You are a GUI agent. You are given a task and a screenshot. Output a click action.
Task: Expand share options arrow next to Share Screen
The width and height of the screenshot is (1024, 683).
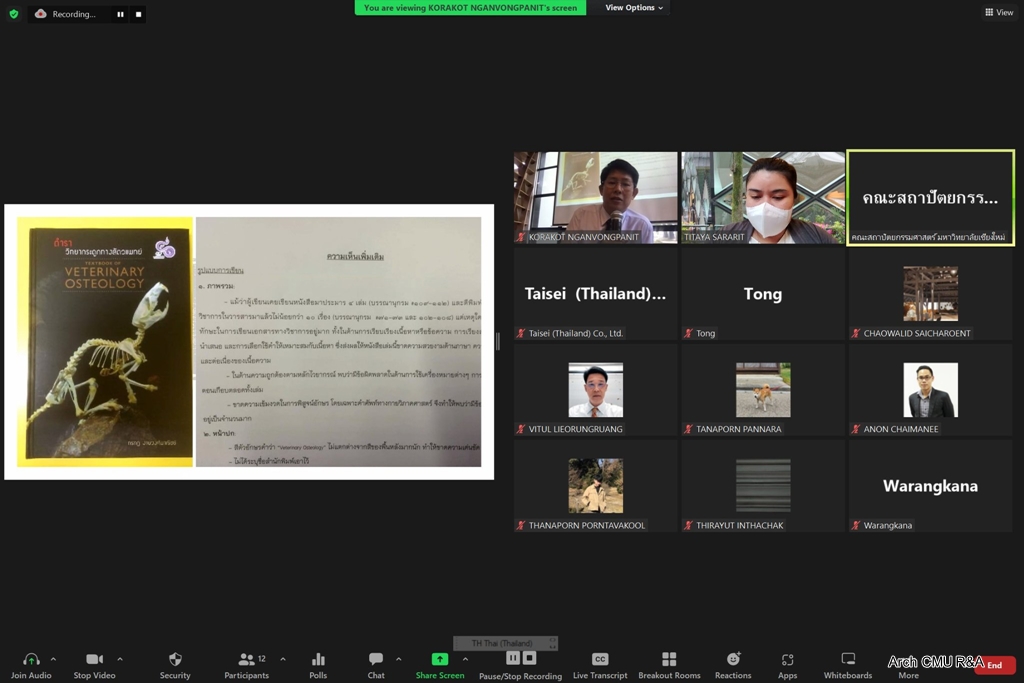466,659
